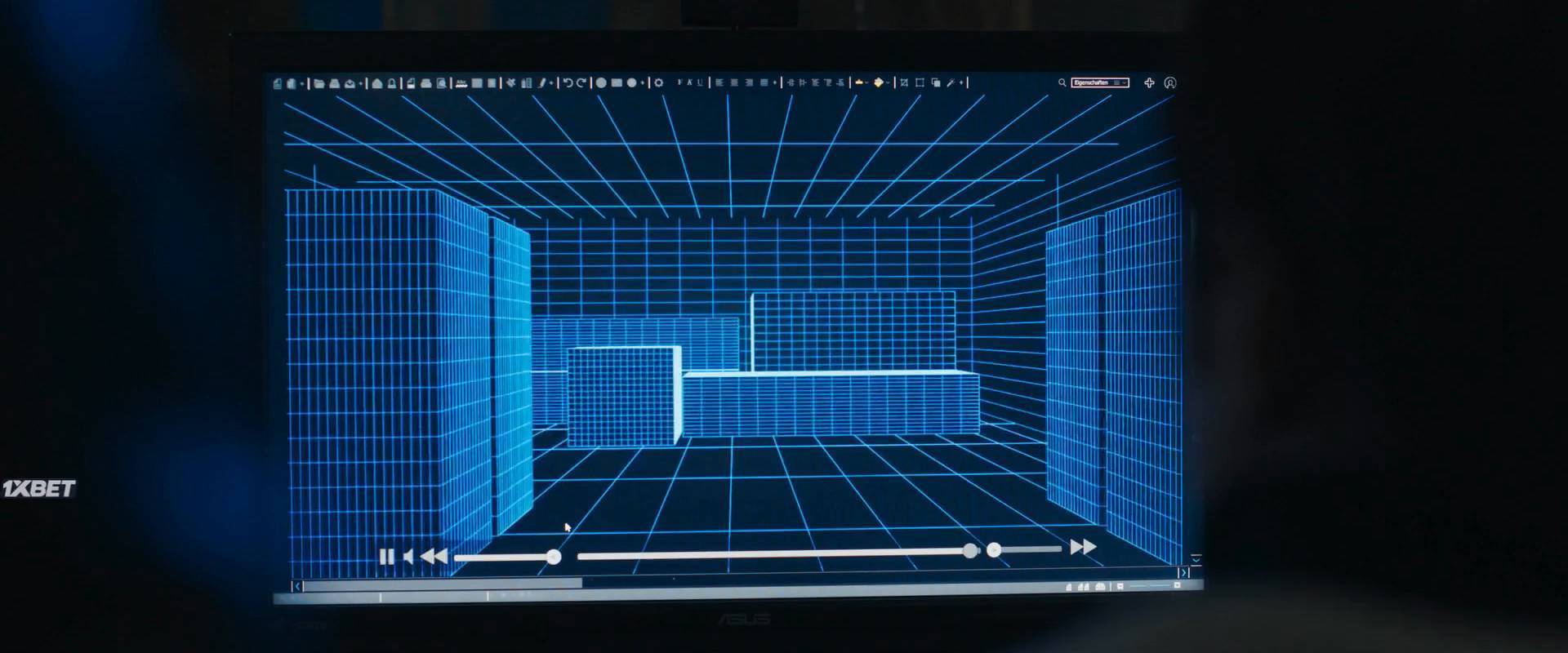Open fill color dropdown arrow

click(x=866, y=83)
